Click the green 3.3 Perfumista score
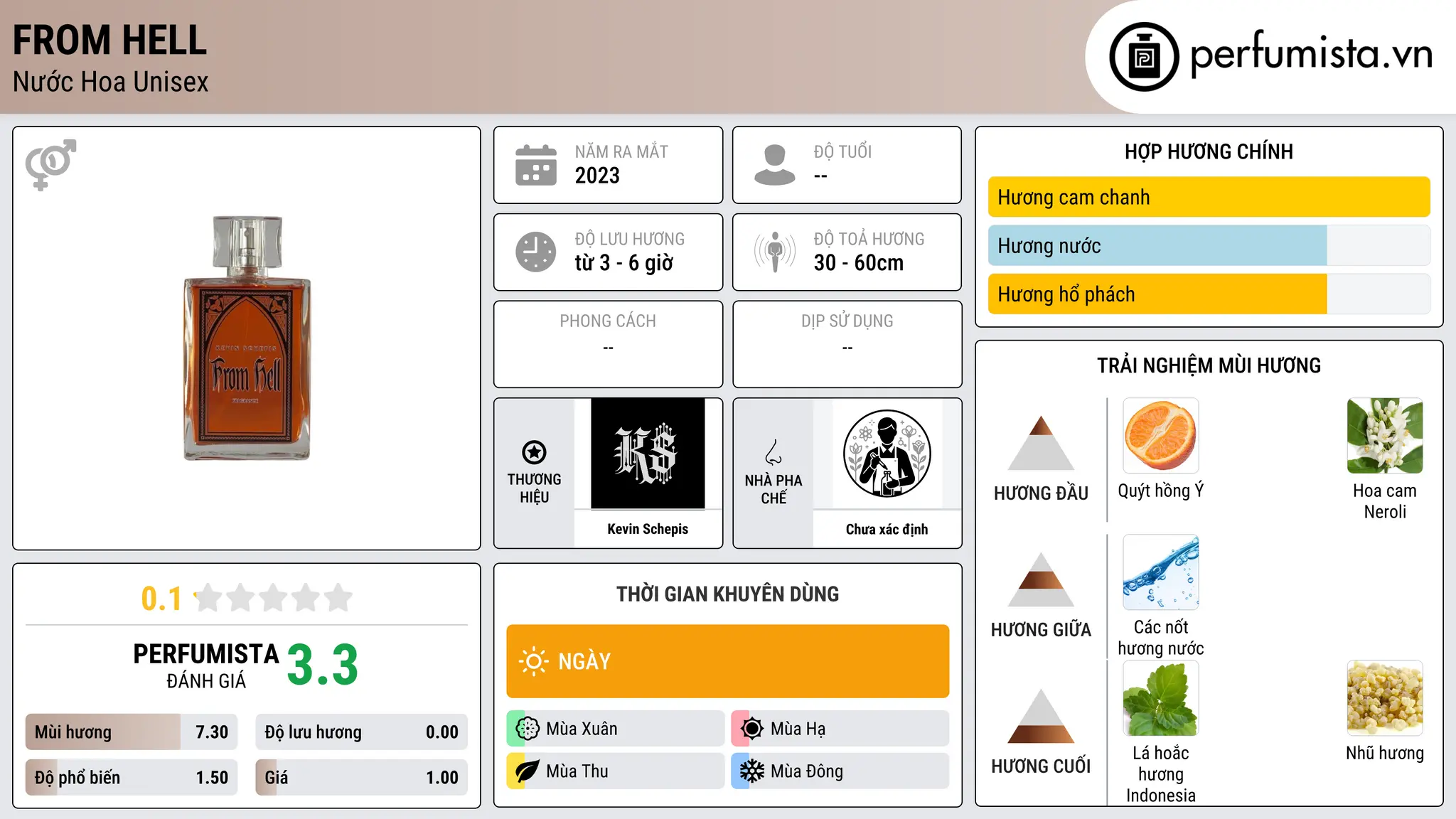 point(323,665)
